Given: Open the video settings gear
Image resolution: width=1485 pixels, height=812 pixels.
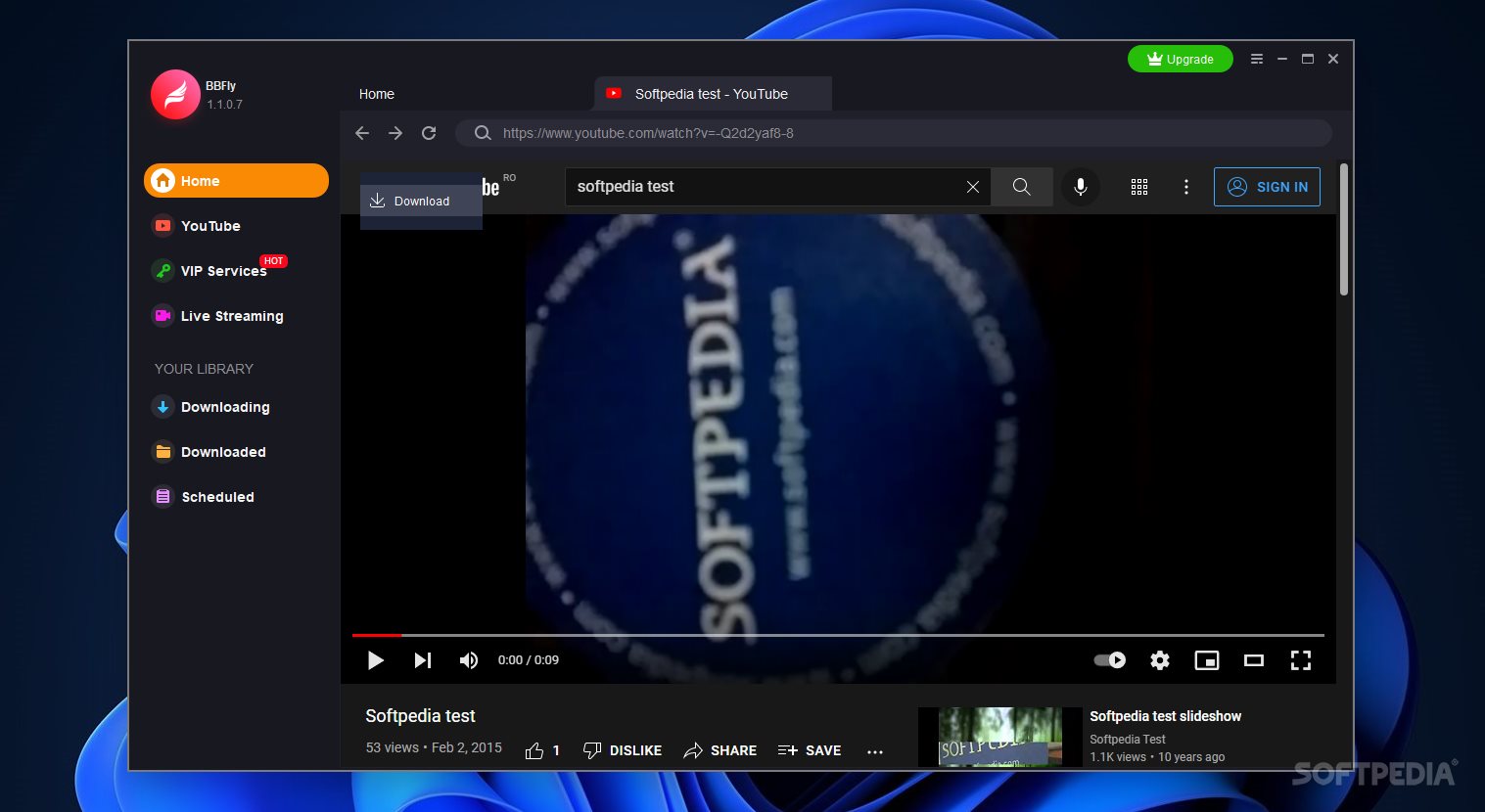Looking at the screenshot, I should click(x=1160, y=660).
